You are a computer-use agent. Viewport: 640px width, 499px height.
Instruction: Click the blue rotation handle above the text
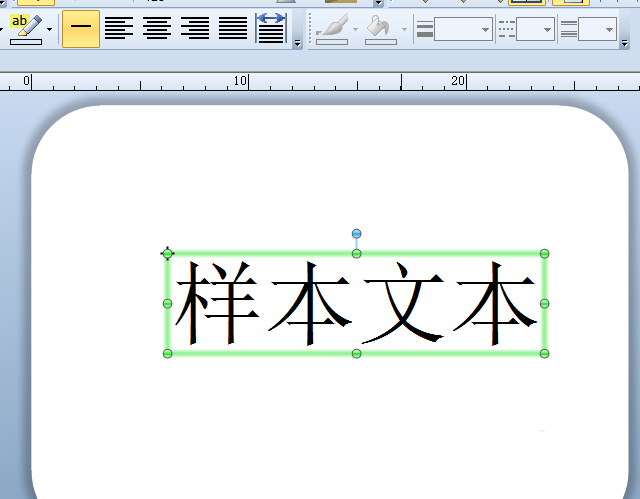tap(356, 234)
